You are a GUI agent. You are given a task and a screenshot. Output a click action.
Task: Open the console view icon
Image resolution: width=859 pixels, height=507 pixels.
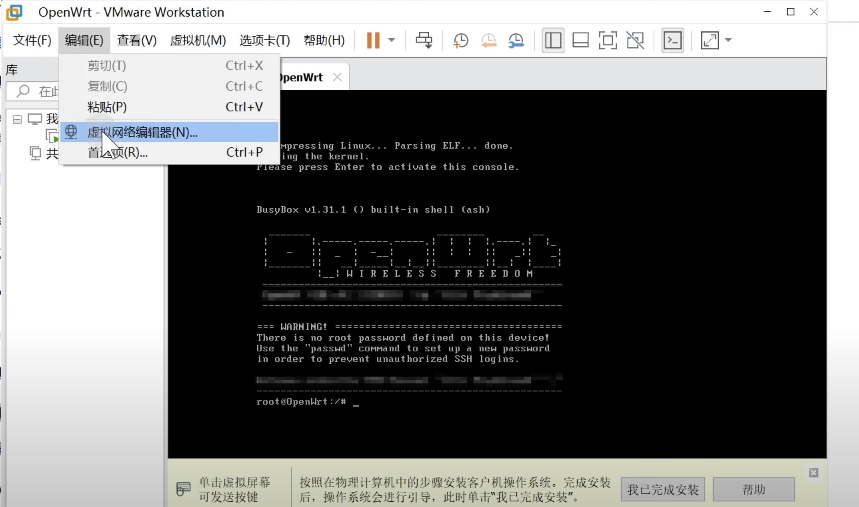pos(673,40)
